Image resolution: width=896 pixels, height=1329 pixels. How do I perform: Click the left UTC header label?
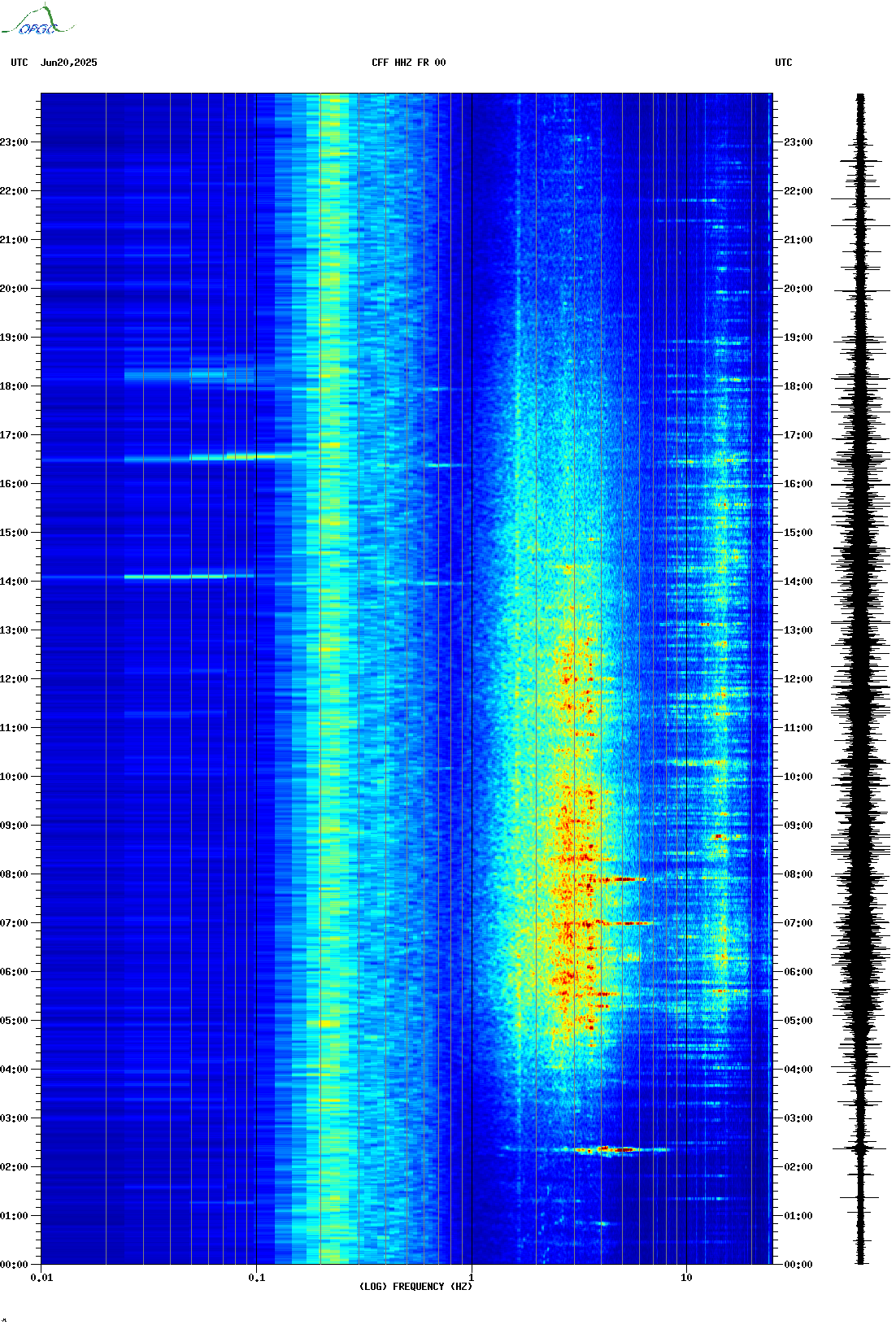20,63
